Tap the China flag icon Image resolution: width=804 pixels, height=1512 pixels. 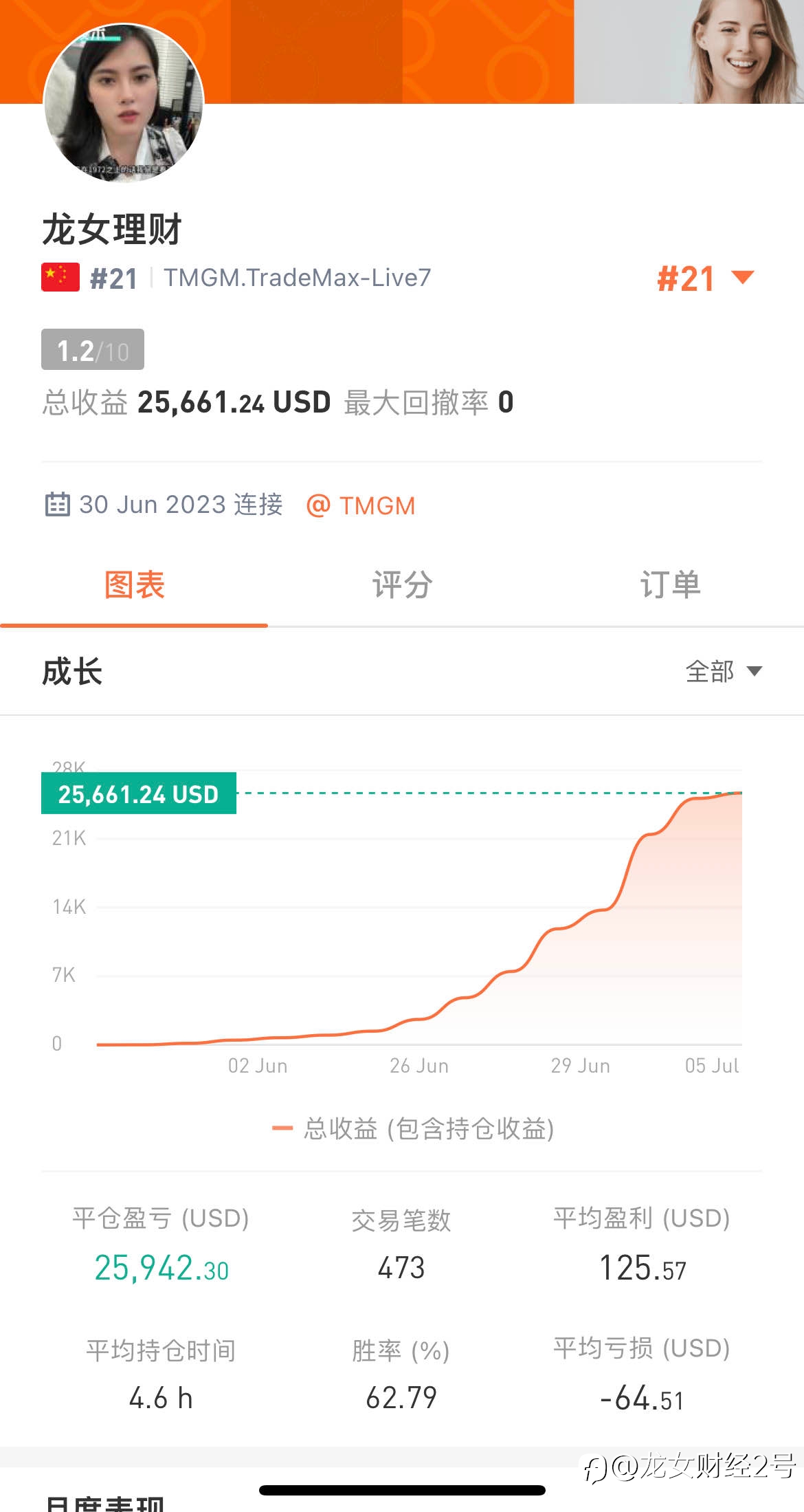(60, 277)
